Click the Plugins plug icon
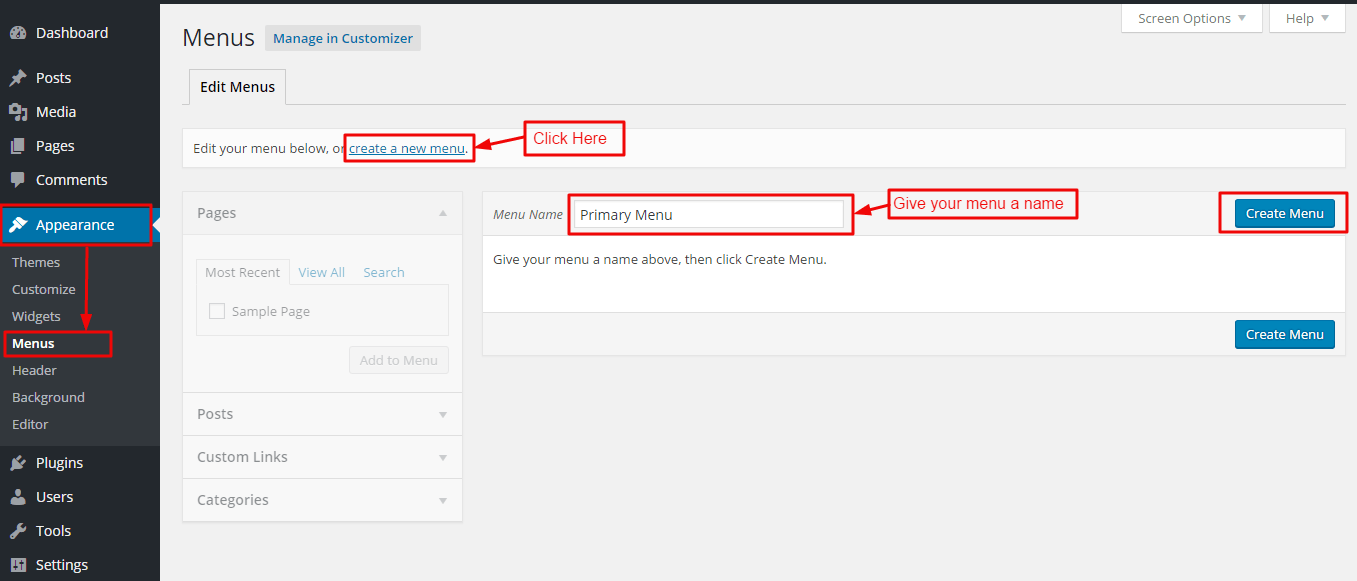The image size is (1357, 581). click(x=18, y=463)
